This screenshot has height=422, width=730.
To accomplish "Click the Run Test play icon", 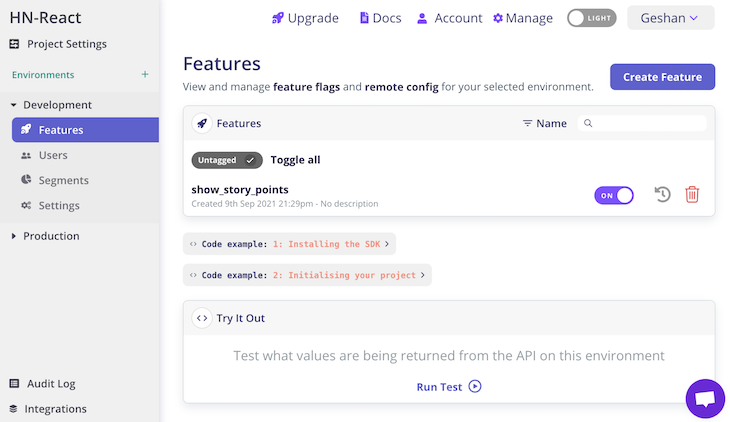I will pyautogui.click(x=475, y=387).
